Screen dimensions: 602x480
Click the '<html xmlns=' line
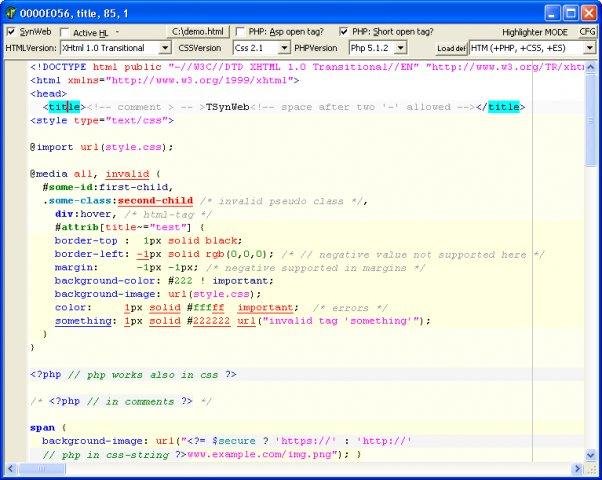(165, 80)
